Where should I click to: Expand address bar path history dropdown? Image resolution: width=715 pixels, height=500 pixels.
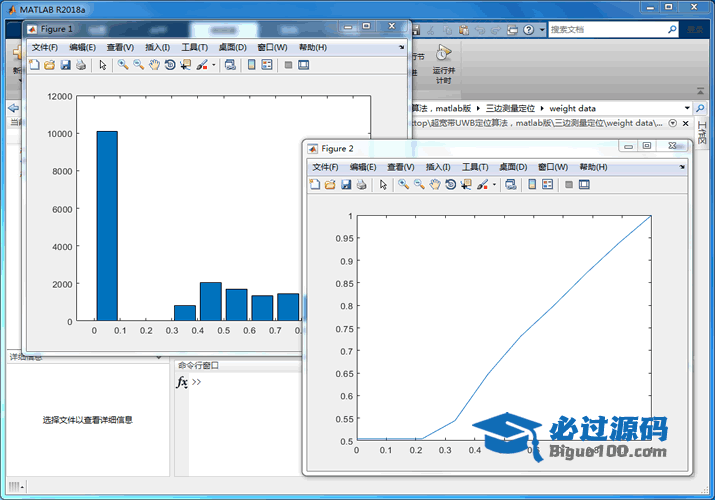(687, 108)
